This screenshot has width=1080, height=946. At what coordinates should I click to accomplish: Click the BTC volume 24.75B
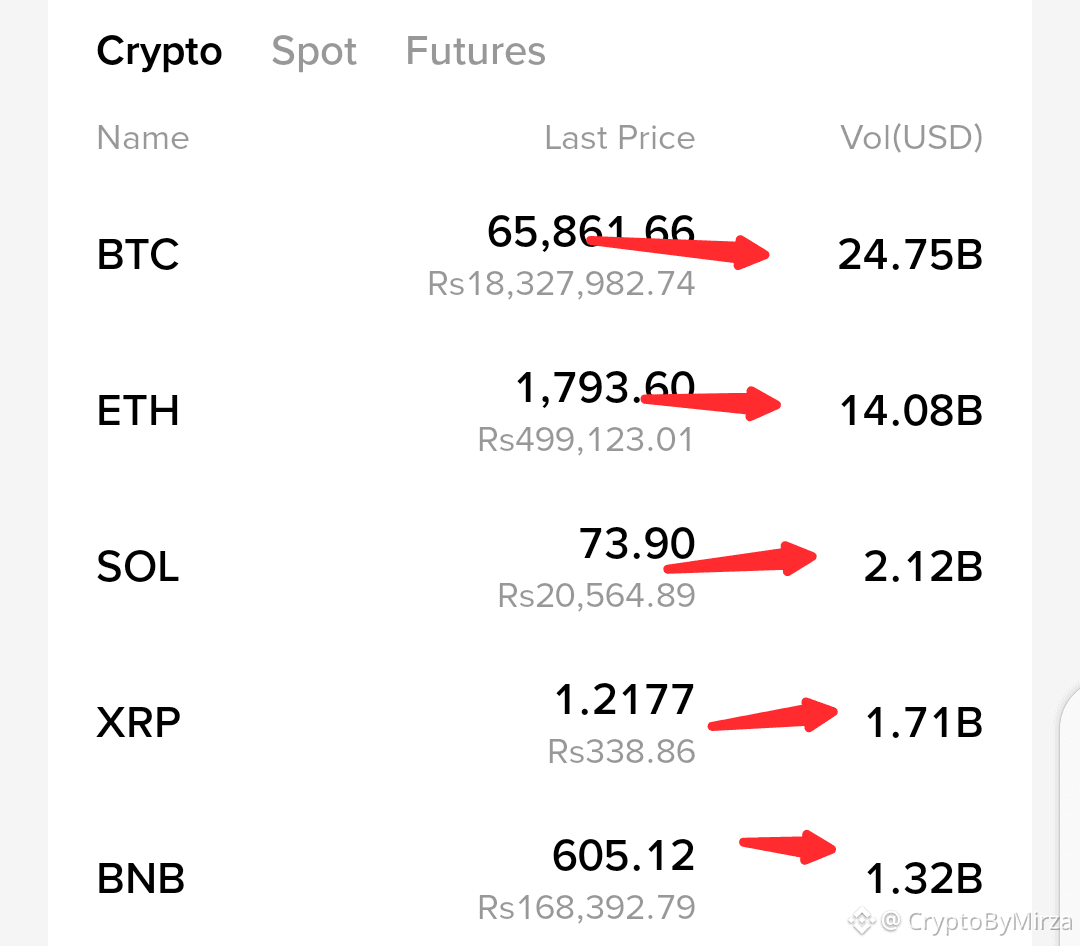click(911, 255)
